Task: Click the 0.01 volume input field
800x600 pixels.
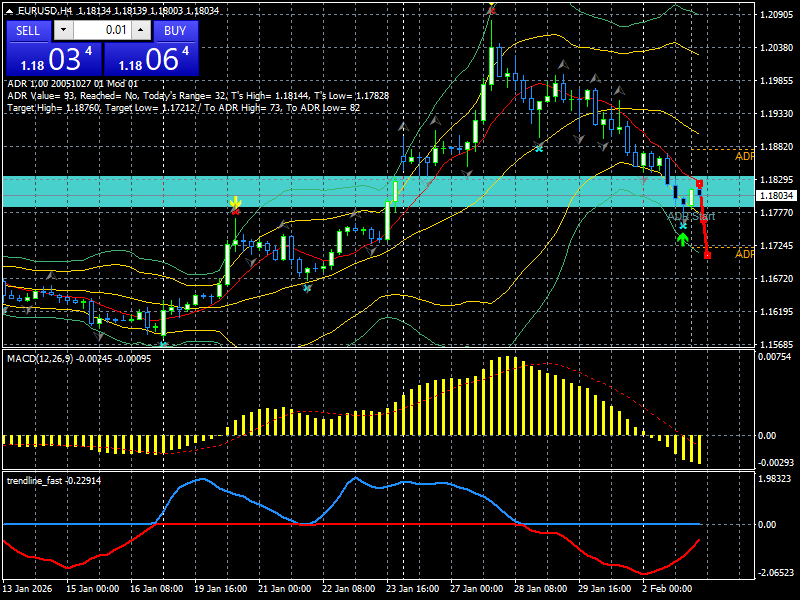Action: pos(103,30)
